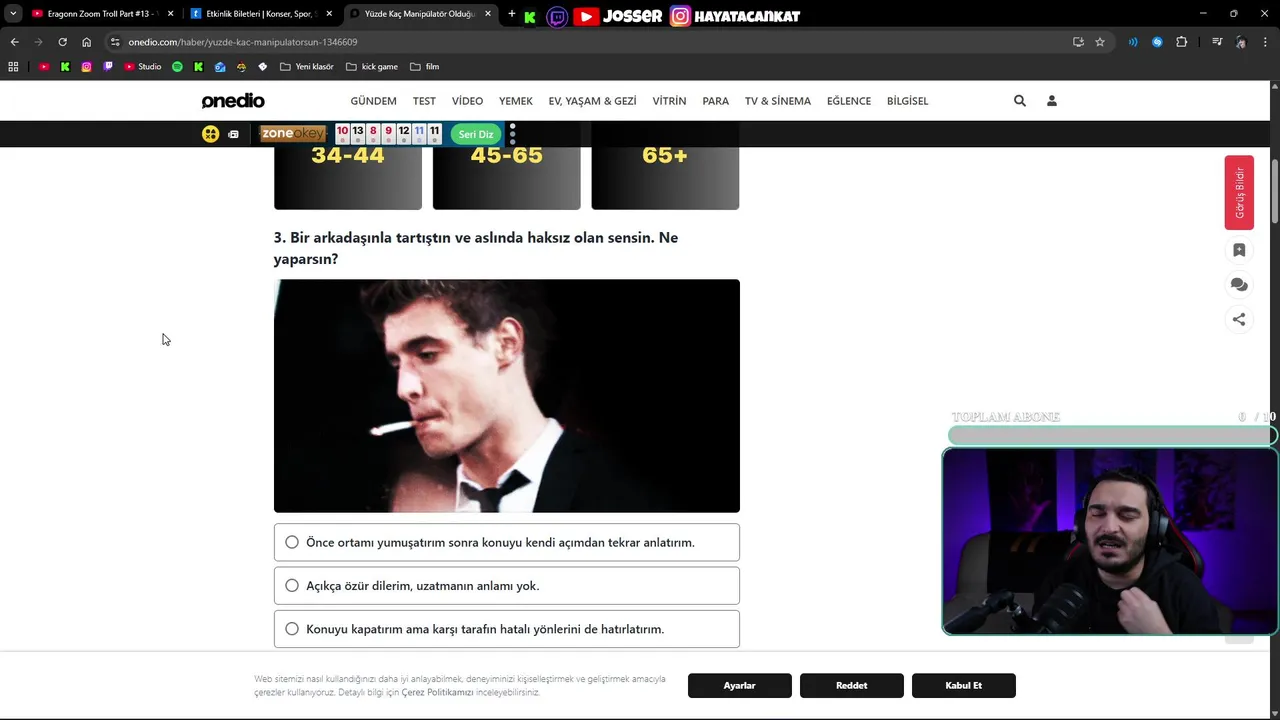Click the Seri Diz green button
The image size is (1280, 720).
tap(476, 134)
